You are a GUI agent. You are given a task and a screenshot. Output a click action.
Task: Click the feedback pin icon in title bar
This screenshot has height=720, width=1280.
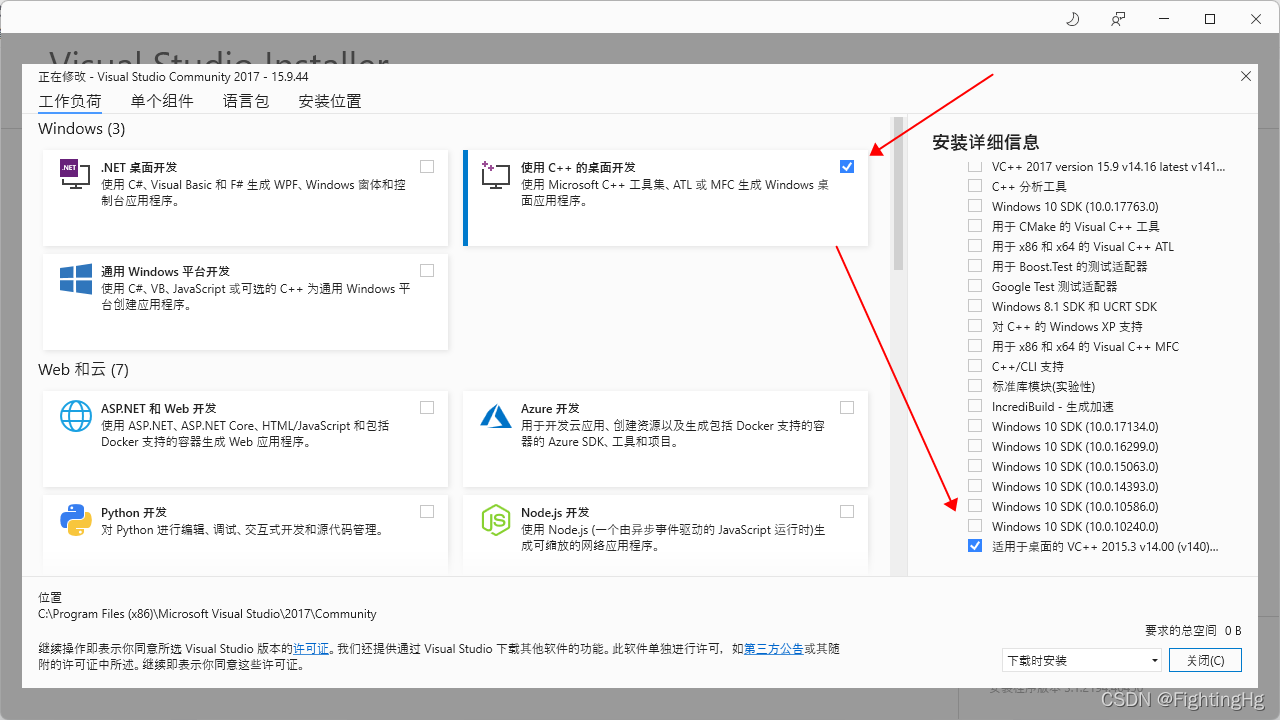[1118, 19]
